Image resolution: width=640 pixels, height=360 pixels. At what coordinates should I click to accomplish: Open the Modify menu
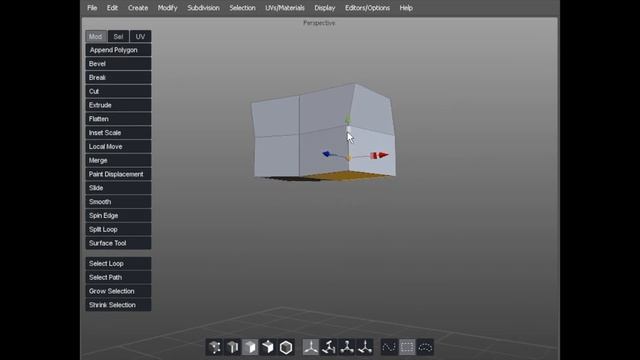pos(167,8)
